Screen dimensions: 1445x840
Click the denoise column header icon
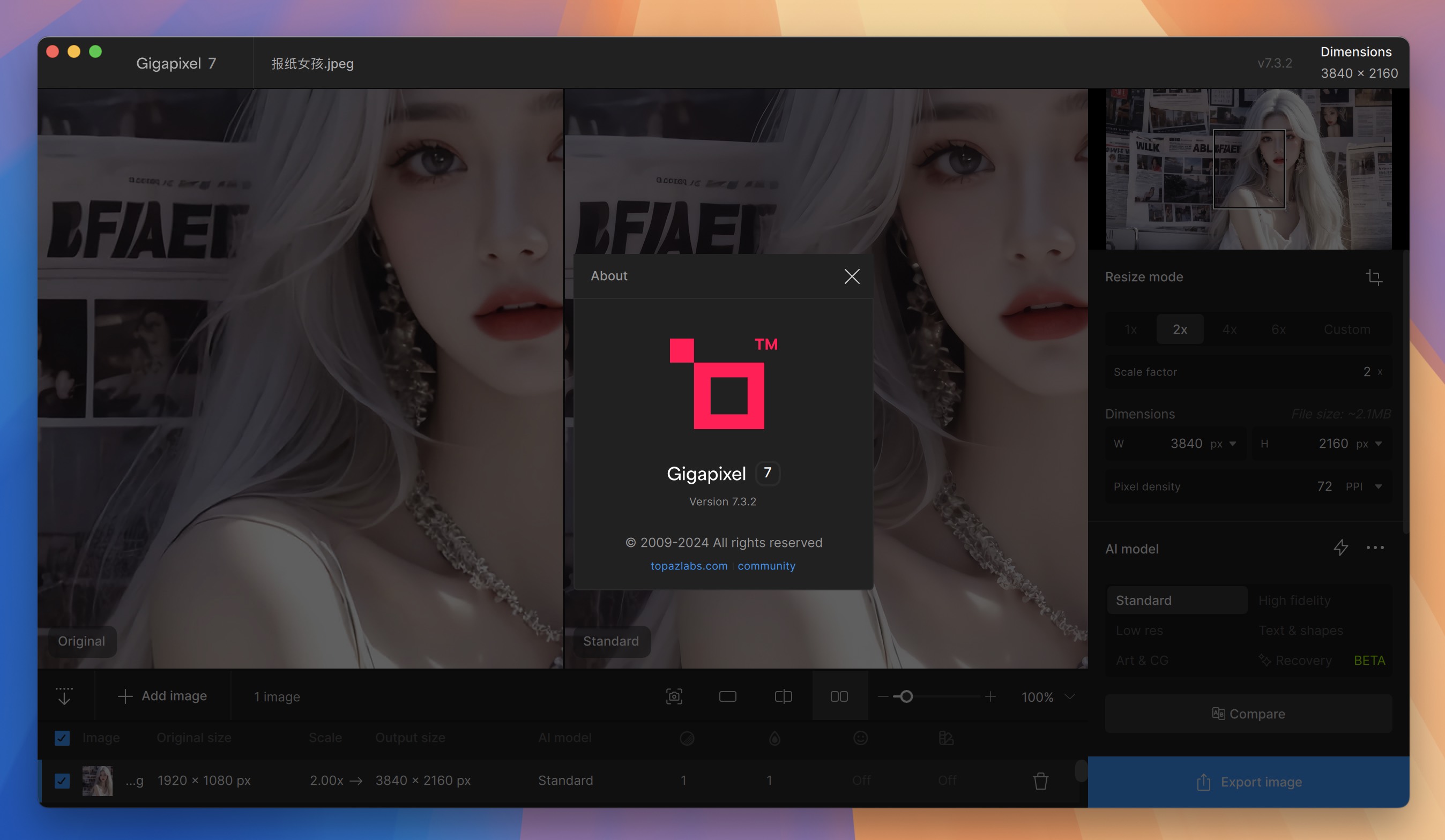(x=687, y=738)
